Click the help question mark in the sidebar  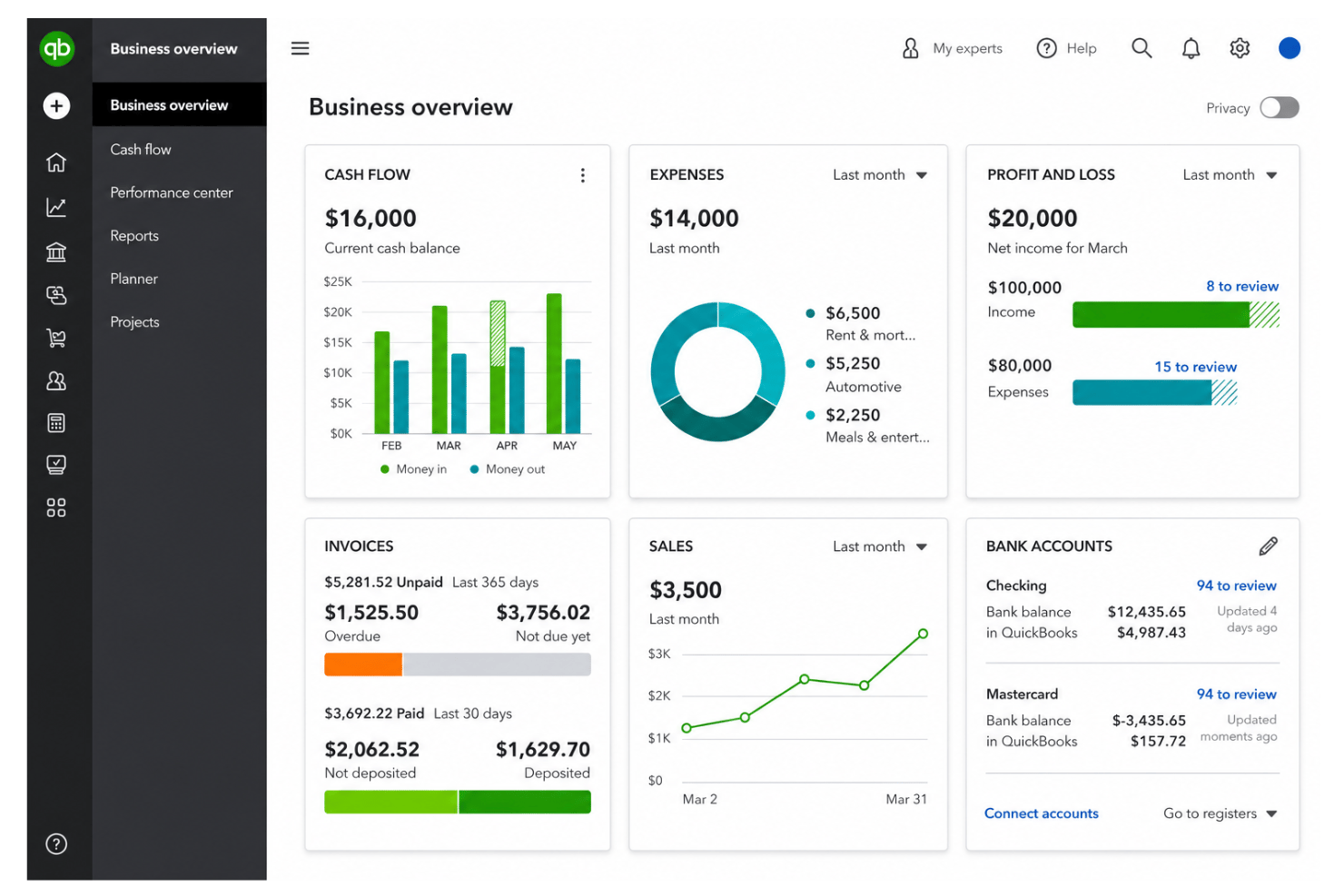[56, 844]
